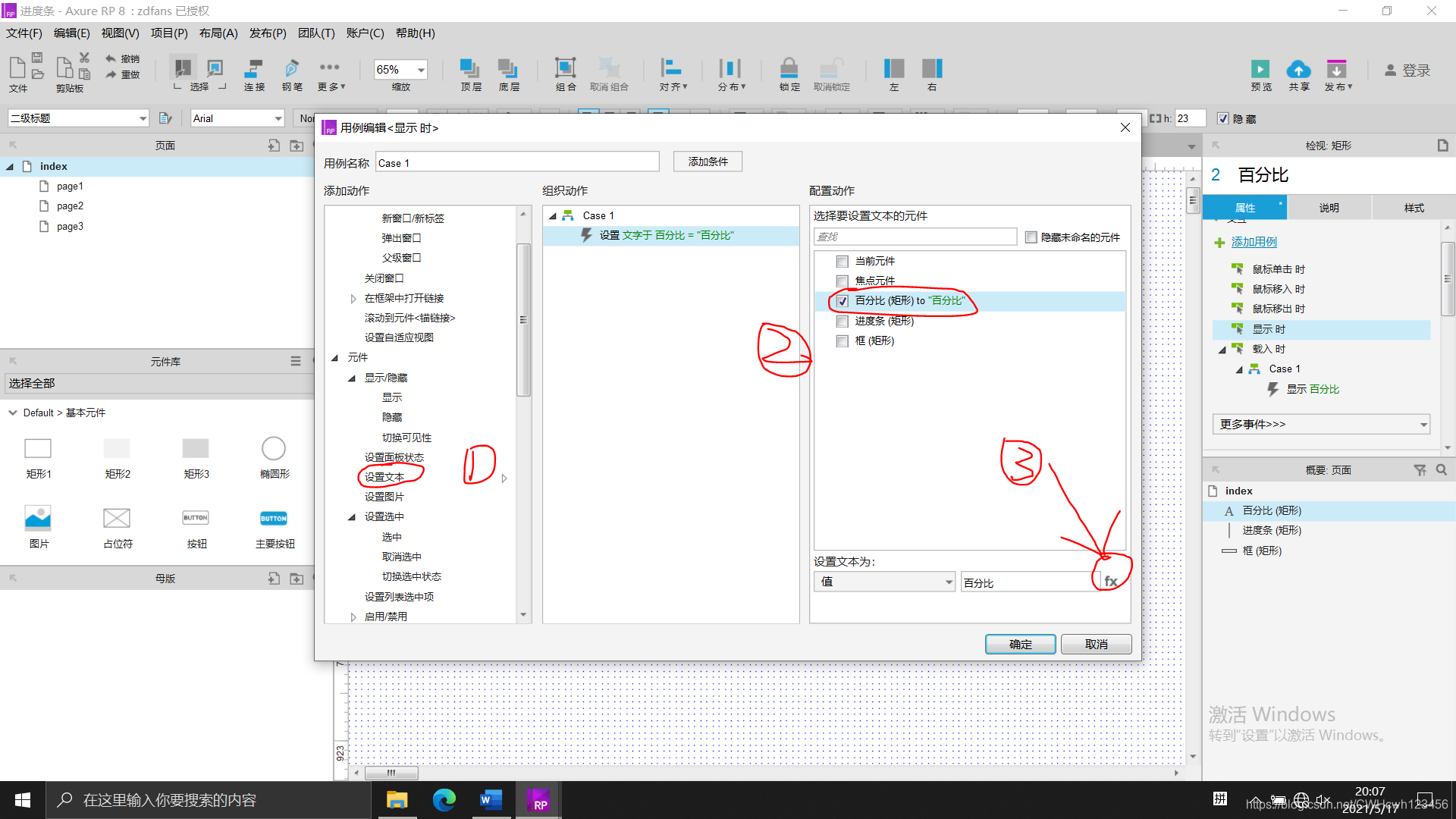Image resolution: width=1456 pixels, height=819 pixels.
Task: Toggle 隐藏未命名的元件 checkbox
Action: point(1031,237)
